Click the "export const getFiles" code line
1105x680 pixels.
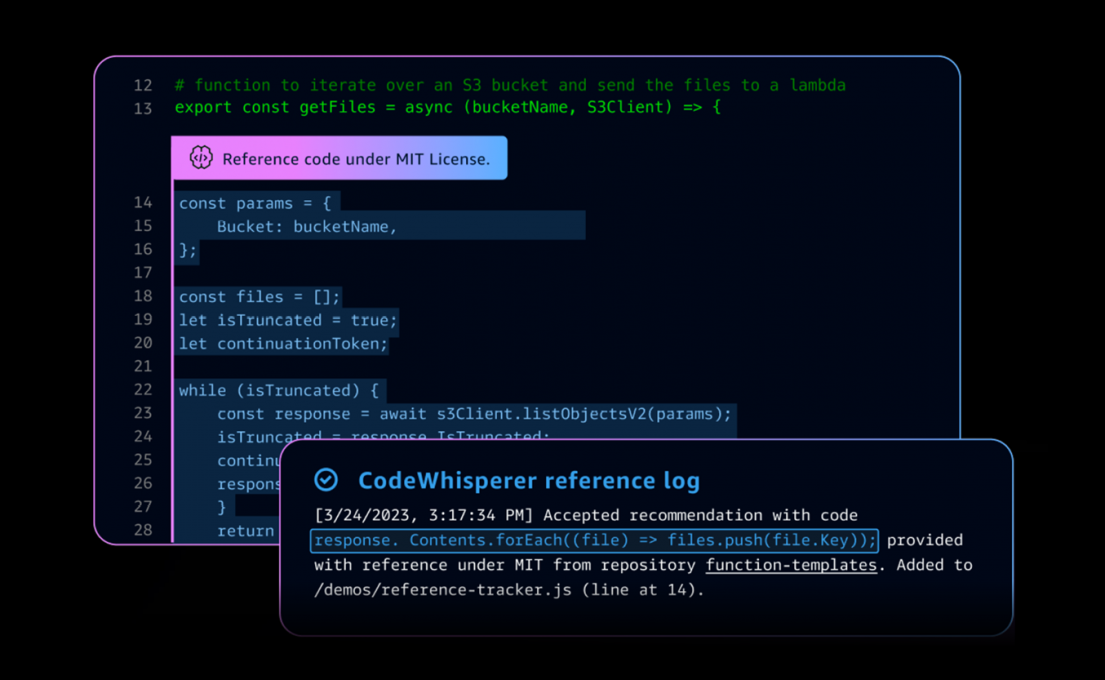point(447,107)
